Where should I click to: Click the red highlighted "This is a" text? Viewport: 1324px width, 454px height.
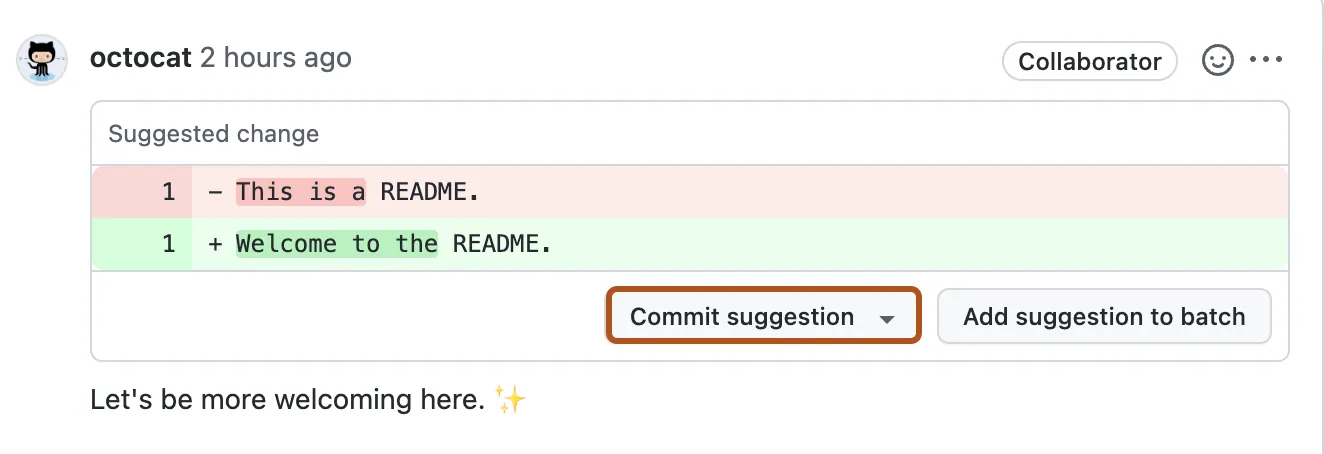pos(301,191)
